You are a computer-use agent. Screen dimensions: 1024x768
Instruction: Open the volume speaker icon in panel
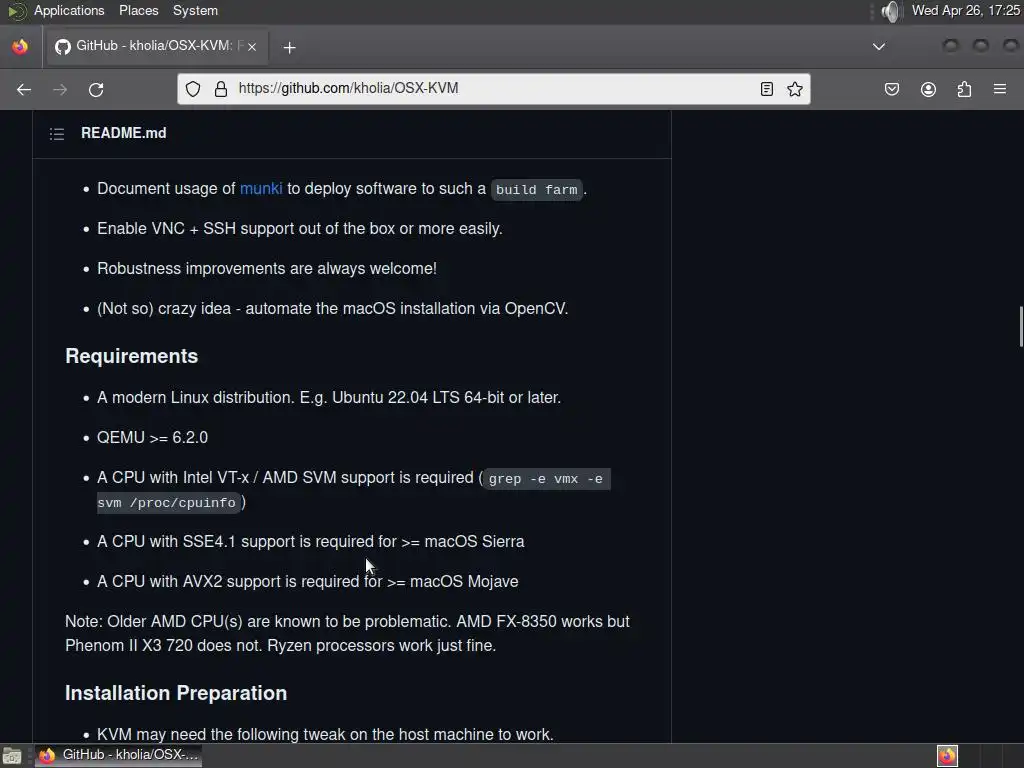click(x=890, y=11)
